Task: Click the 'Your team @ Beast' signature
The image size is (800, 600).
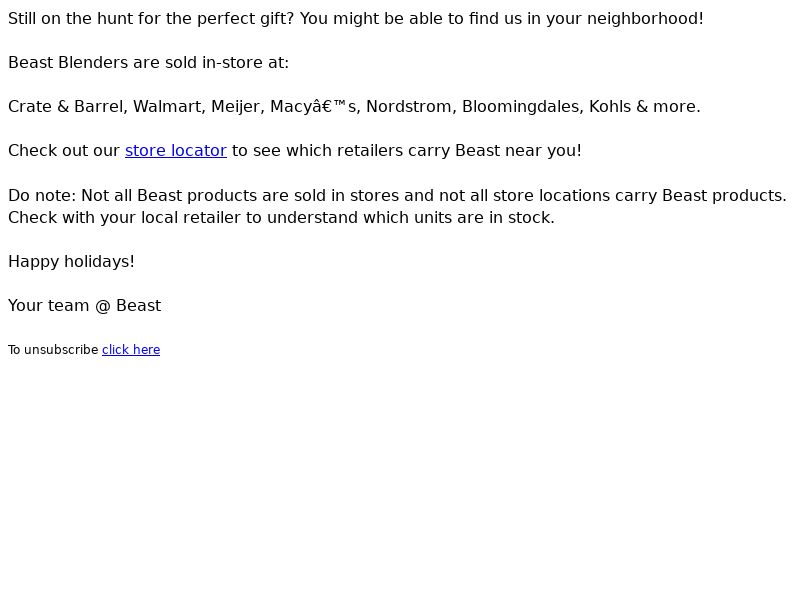Action: point(84,305)
